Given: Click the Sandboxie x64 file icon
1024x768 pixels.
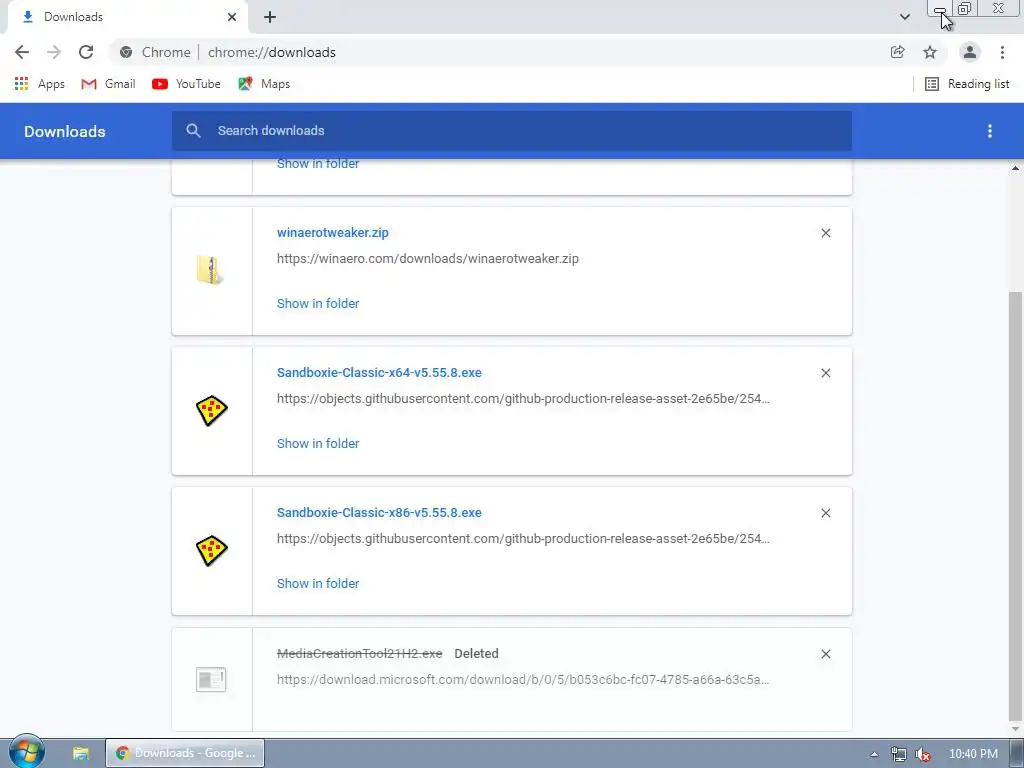Looking at the screenshot, I should pos(212,411).
